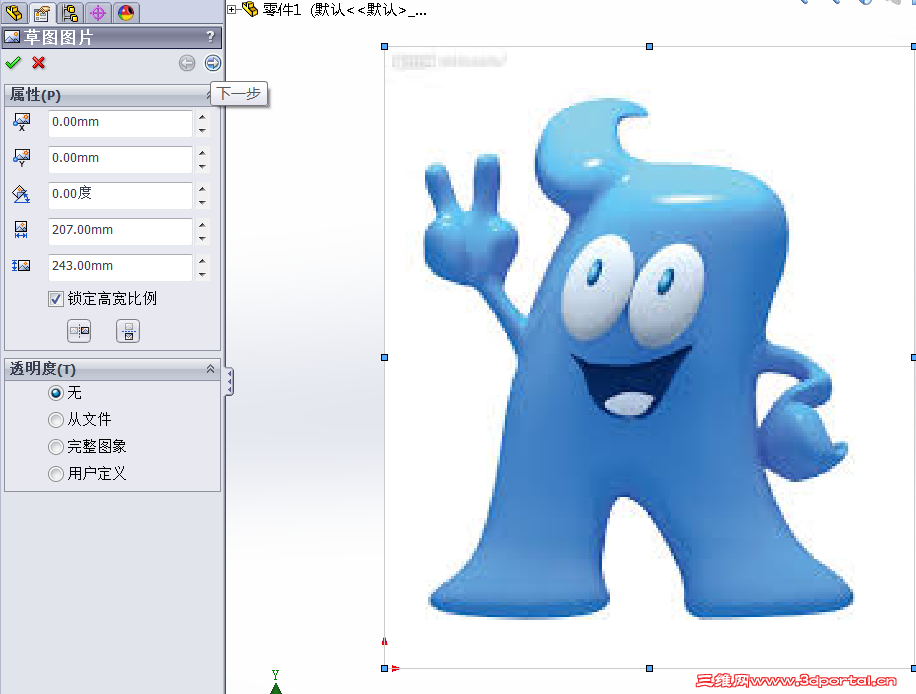Viewport: 916px width, 694px height.
Task: Open the ConfigurationManager tab
Action: click(70, 12)
